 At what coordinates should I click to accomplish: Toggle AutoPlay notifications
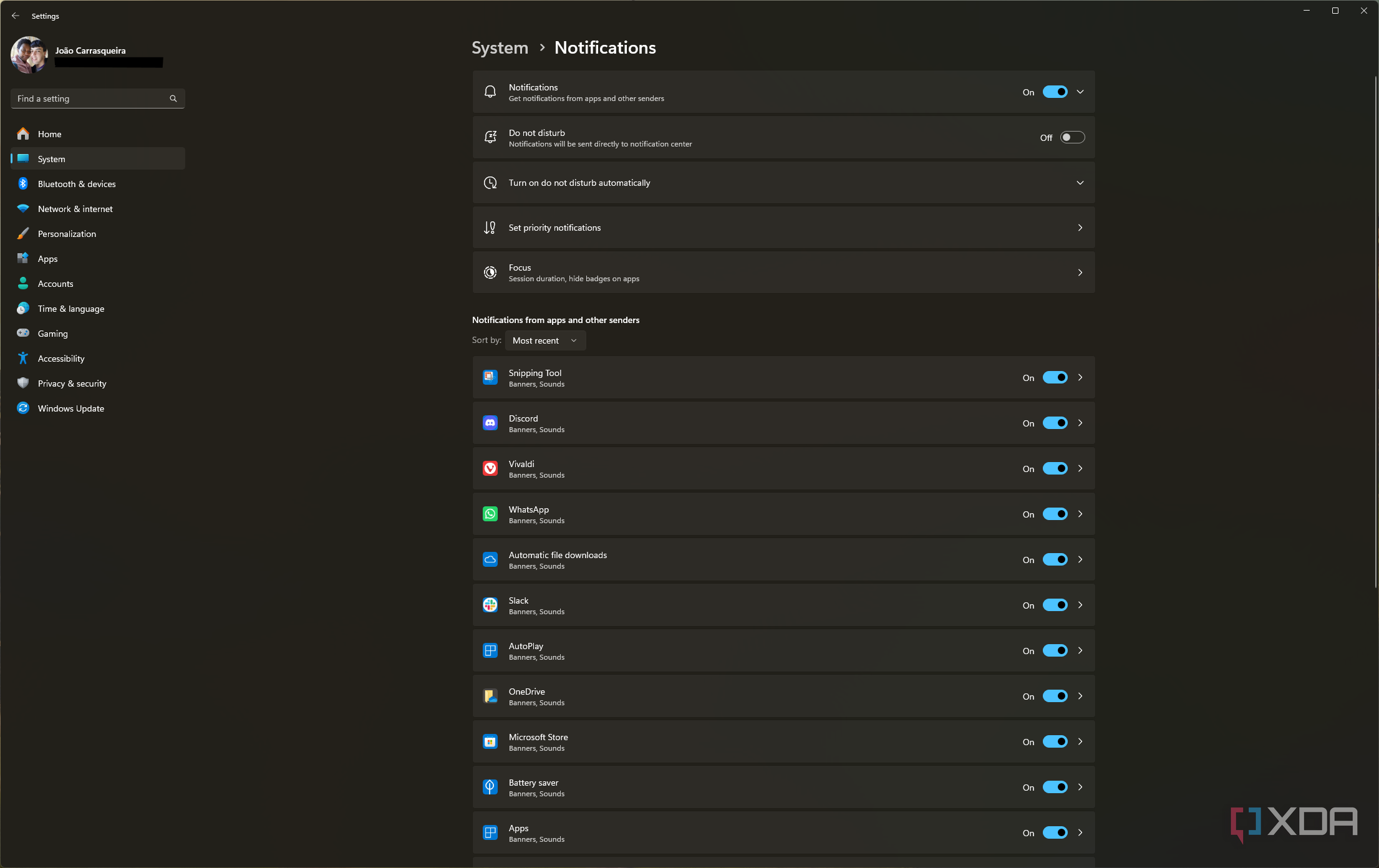1055,650
